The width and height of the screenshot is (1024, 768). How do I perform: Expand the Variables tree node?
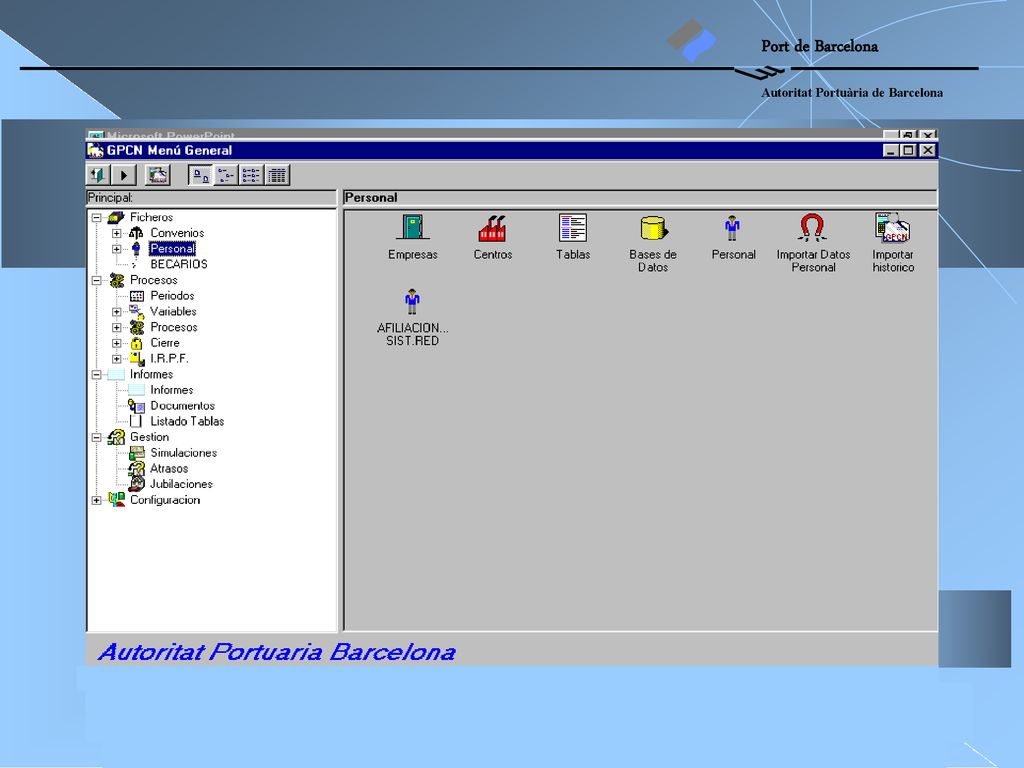coord(117,312)
